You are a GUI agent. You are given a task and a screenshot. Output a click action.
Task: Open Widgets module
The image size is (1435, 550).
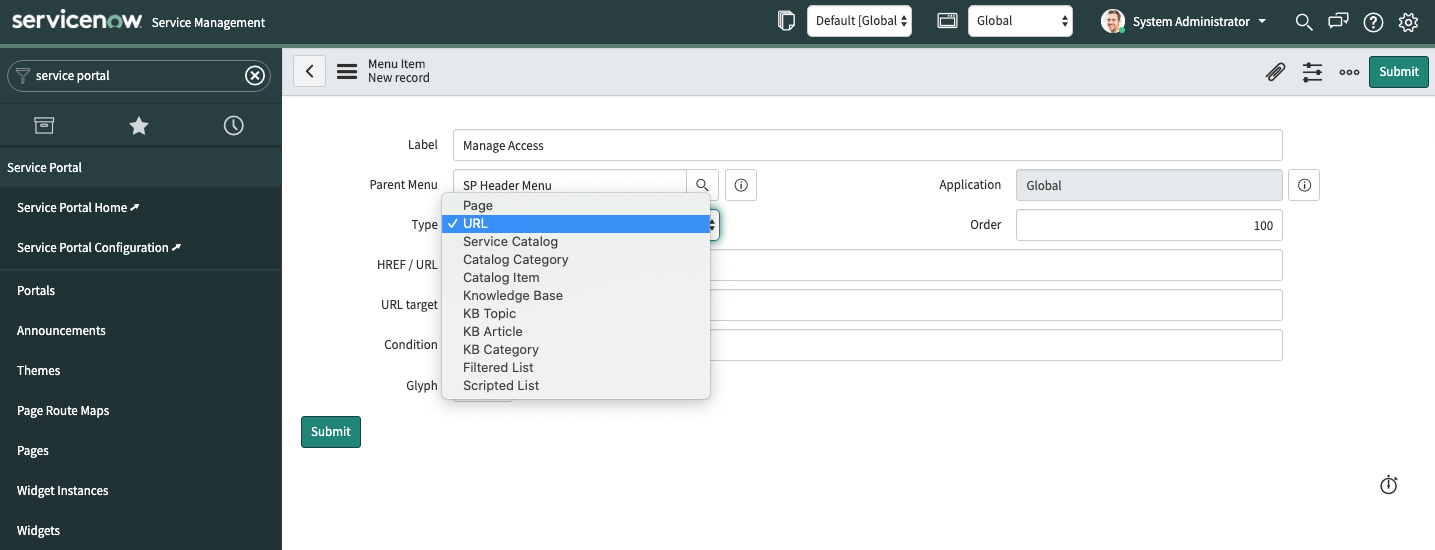[38, 530]
